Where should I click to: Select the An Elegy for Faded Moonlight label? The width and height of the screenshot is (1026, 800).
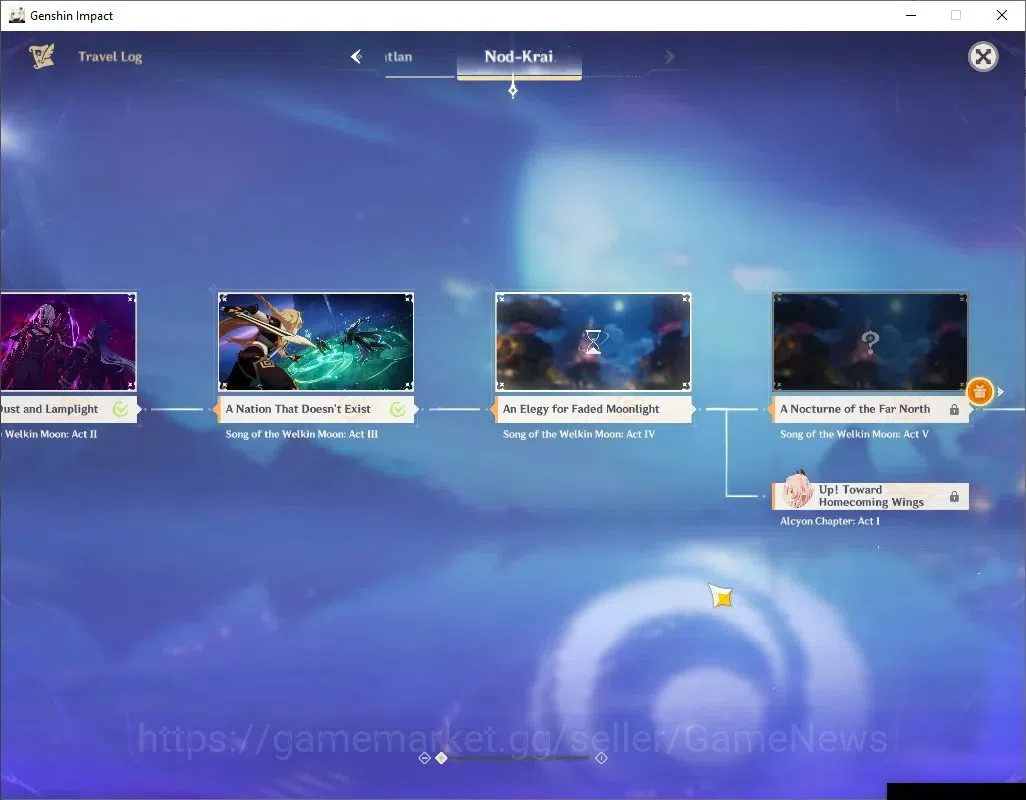click(593, 409)
